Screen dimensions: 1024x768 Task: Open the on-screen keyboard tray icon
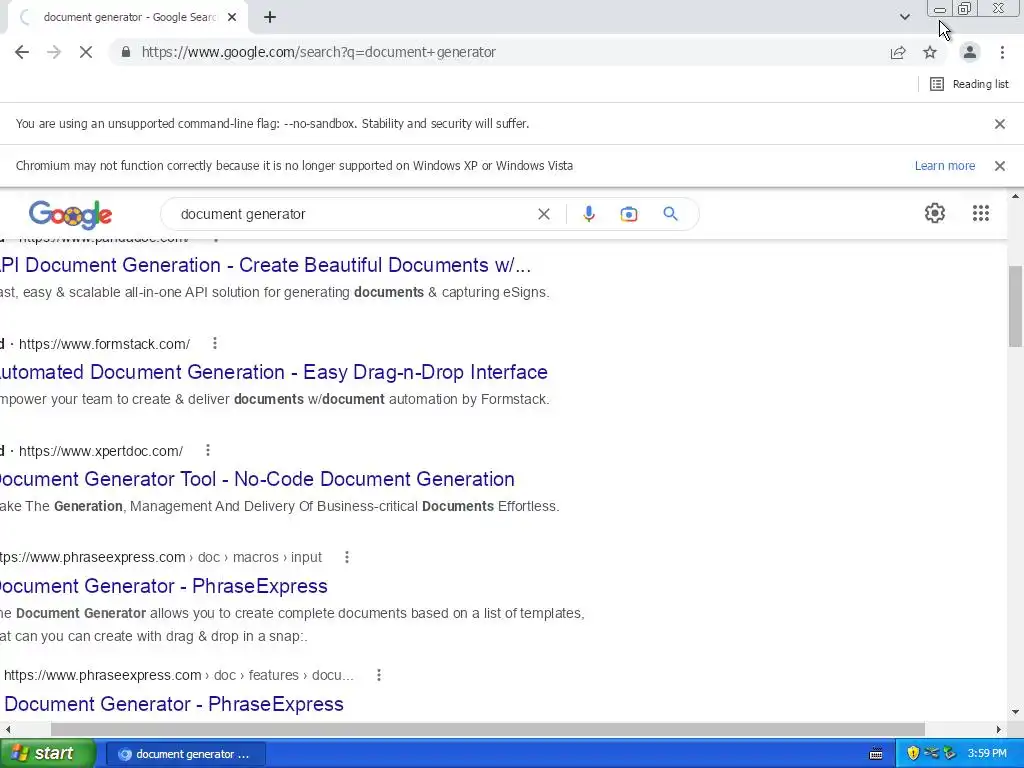(876, 754)
